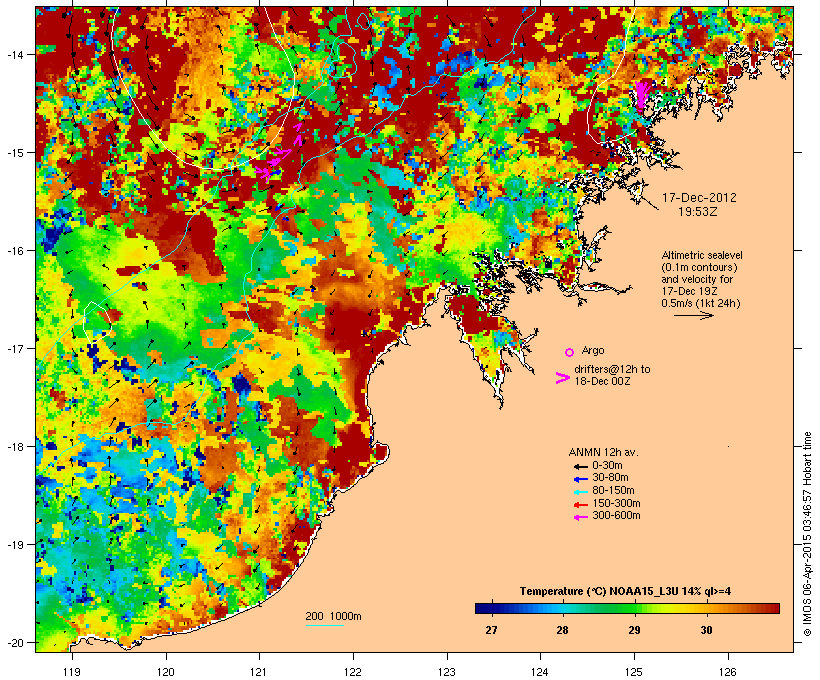Click the 126 longitude axis label

click(x=728, y=672)
